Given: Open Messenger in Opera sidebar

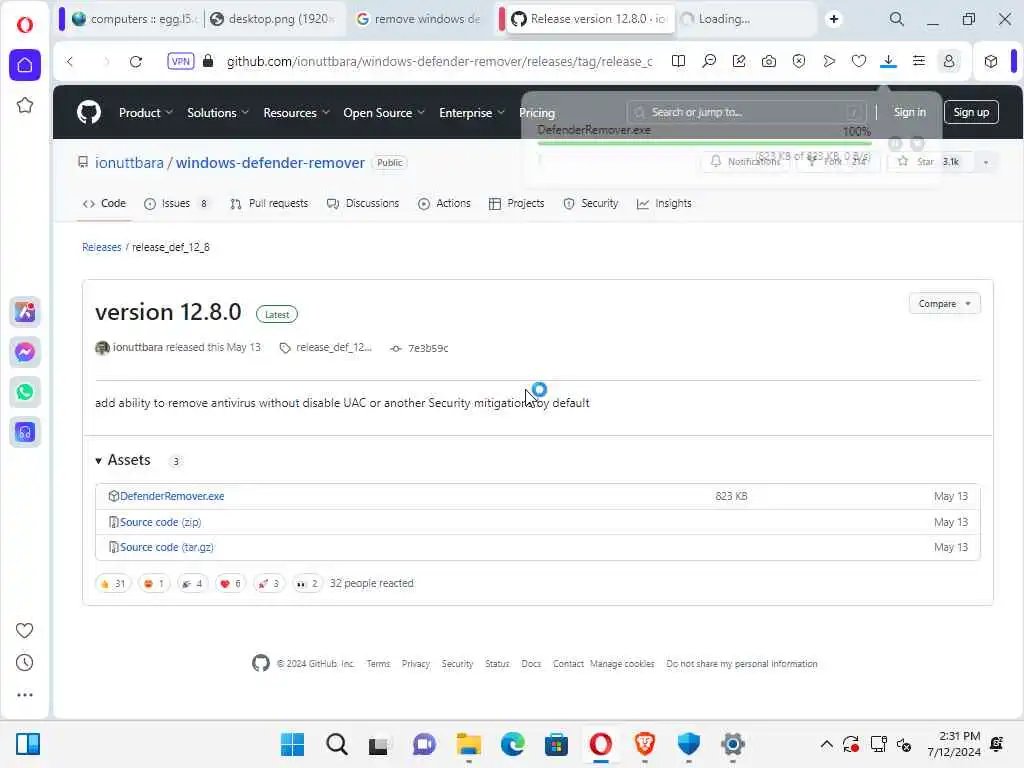Looking at the screenshot, I should [25, 352].
